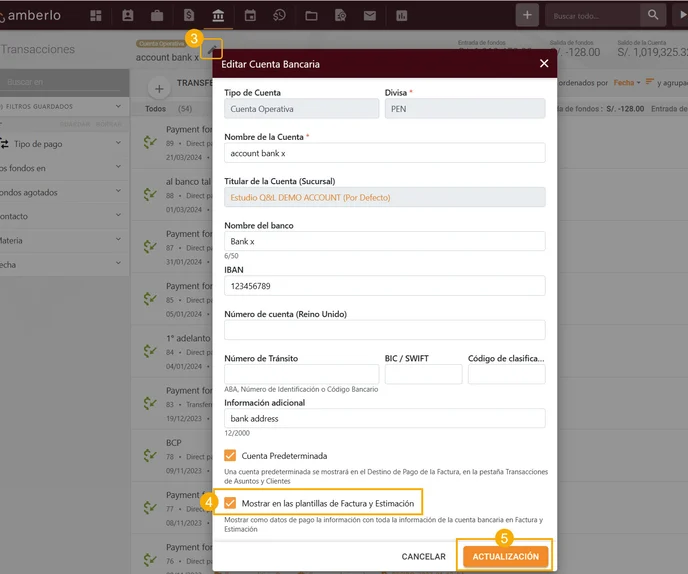Click the amberlo logo
This screenshot has width=688, height=574.
click(x=31, y=15)
